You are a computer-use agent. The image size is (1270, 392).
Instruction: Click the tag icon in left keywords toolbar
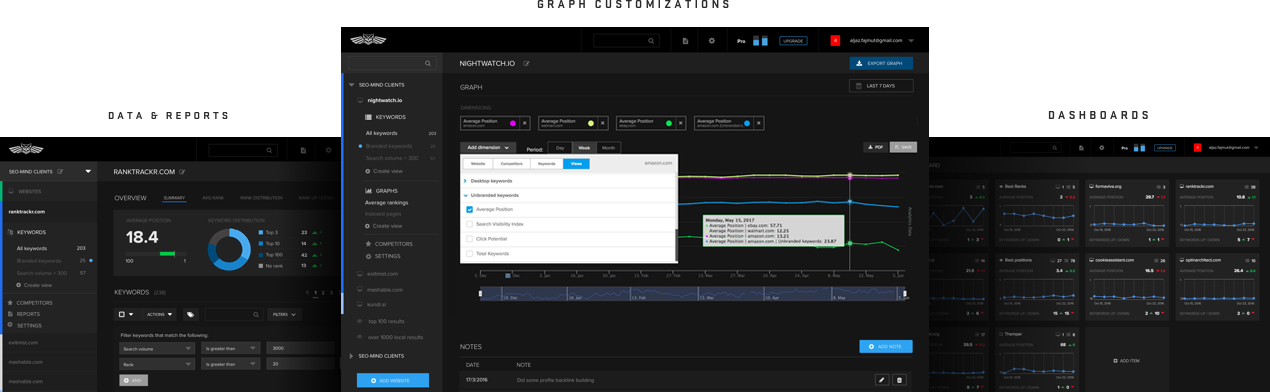pos(190,314)
